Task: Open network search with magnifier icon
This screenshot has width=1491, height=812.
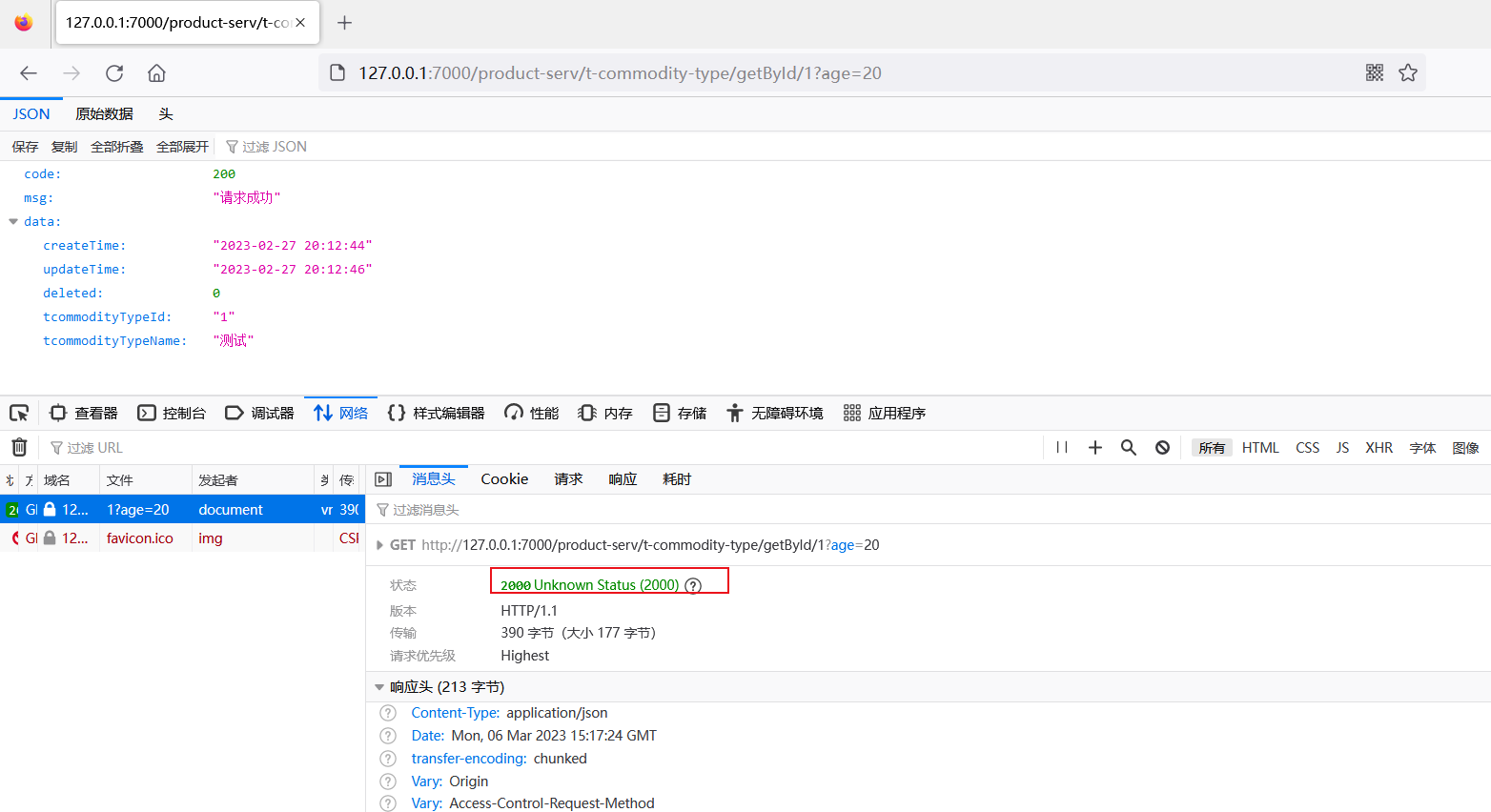Action: coord(1129,447)
